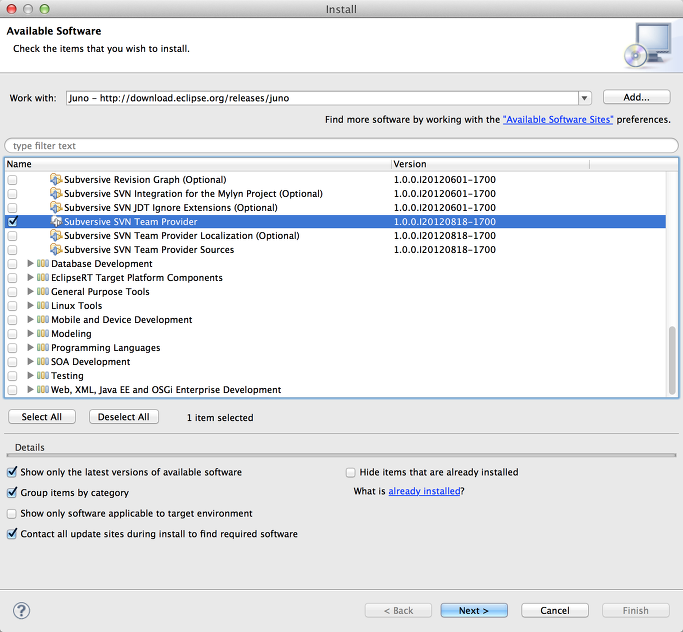This screenshot has width=683, height=632.
Task: Expand the Mobile and Device Development category
Action: (x=30, y=319)
